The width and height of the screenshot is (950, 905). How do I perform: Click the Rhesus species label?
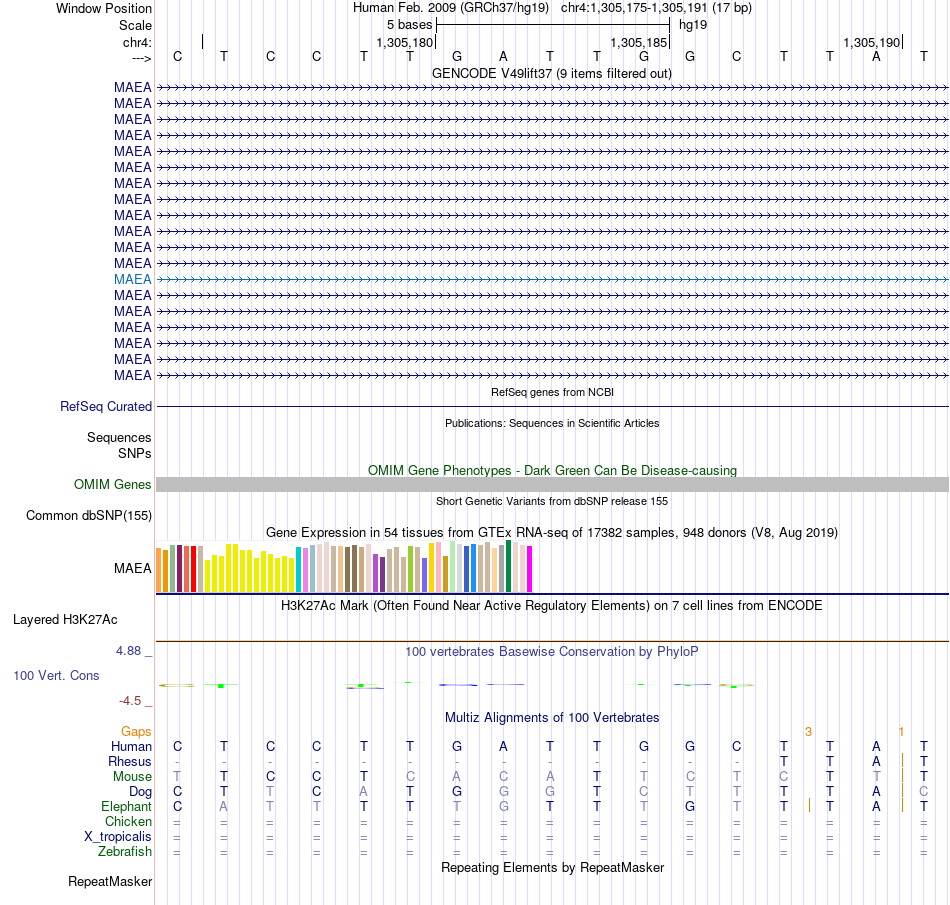coord(130,761)
